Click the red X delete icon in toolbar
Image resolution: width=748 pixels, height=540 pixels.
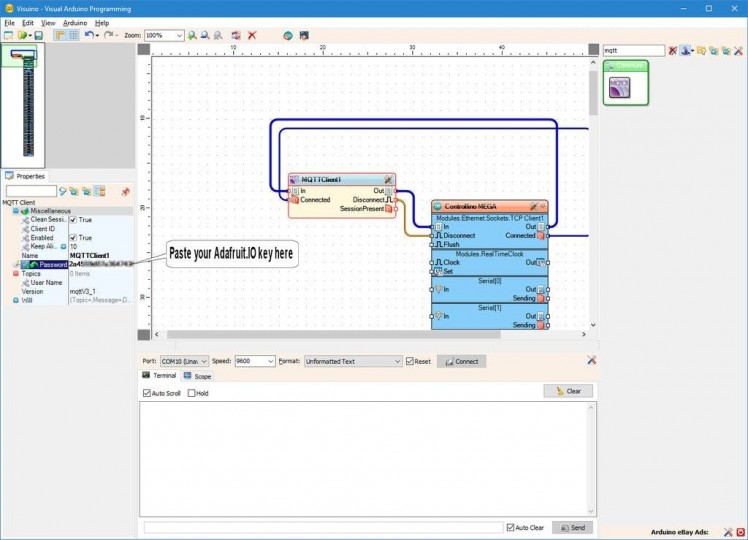point(252,35)
